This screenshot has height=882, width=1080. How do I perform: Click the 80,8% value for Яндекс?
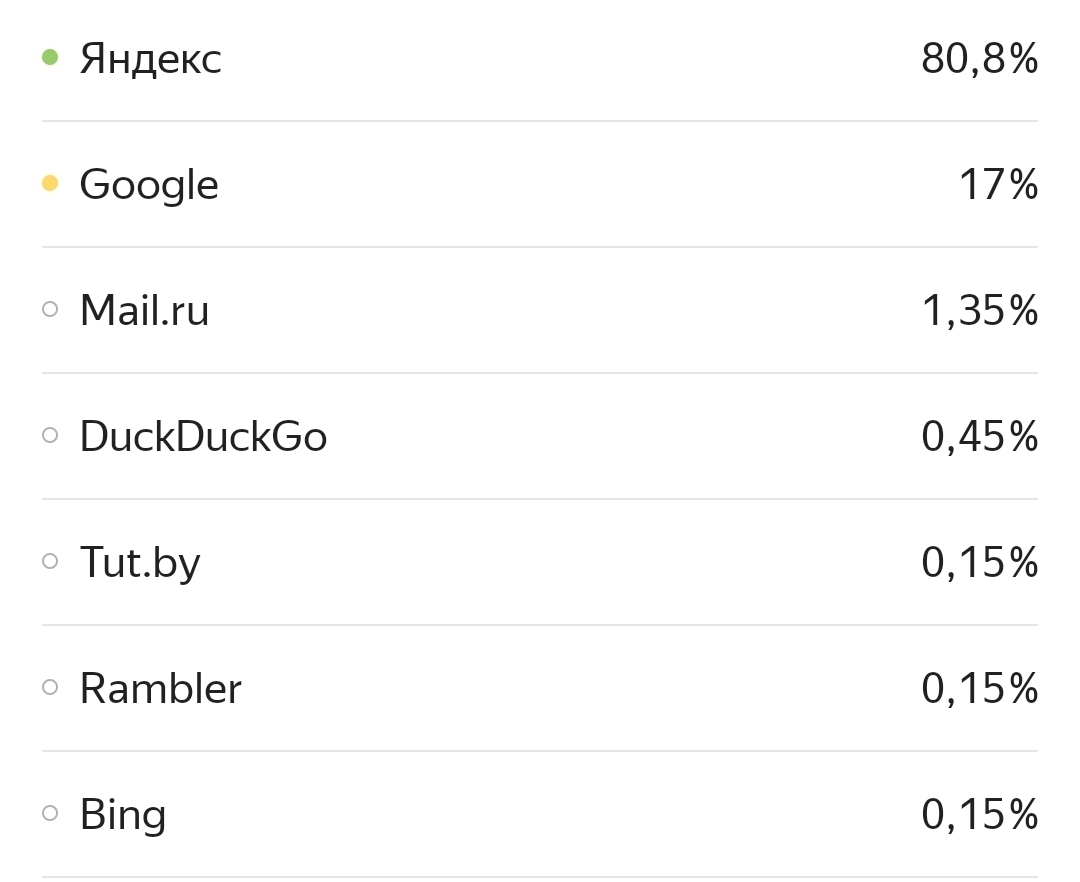click(x=980, y=60)
